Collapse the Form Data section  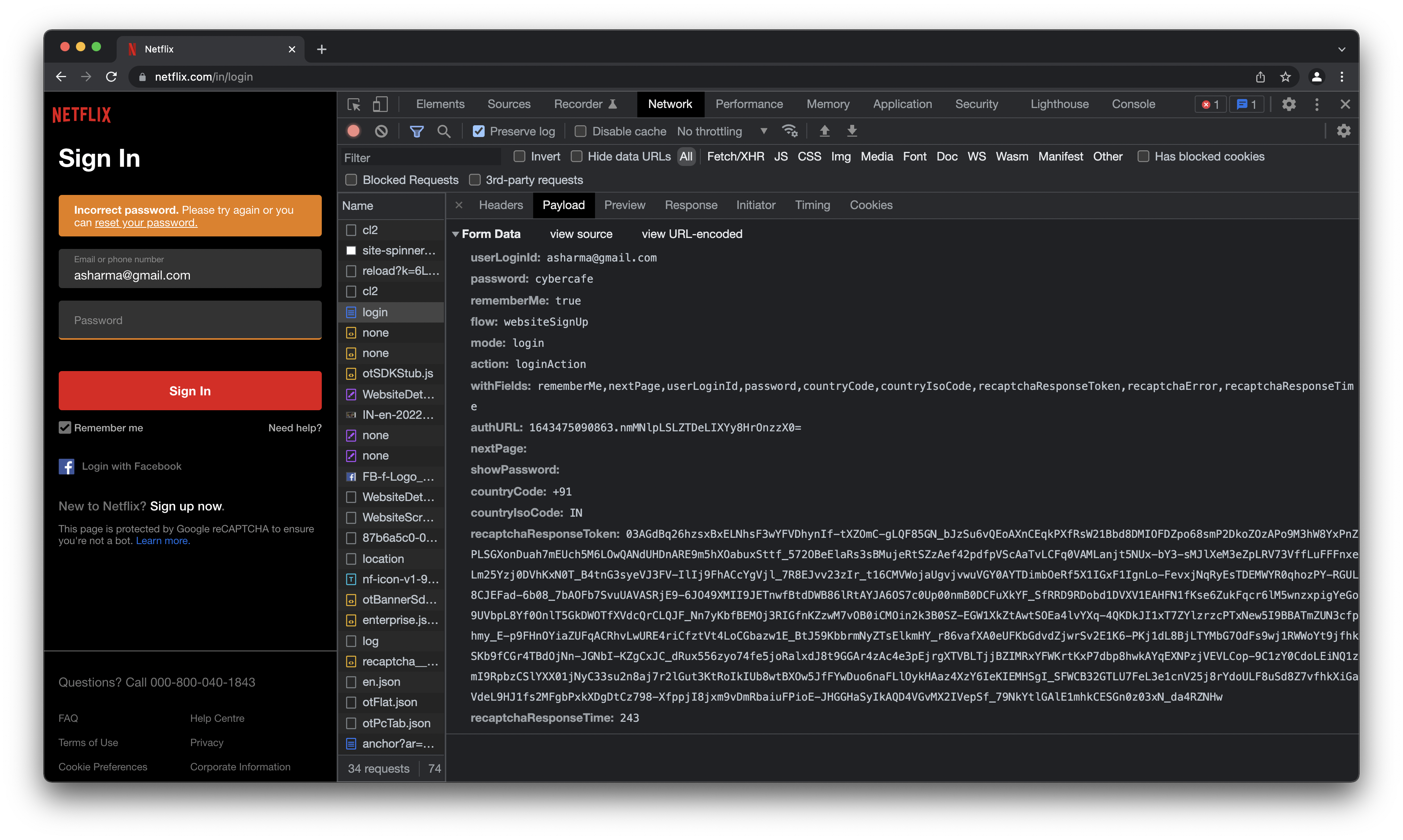click(456, 234)
